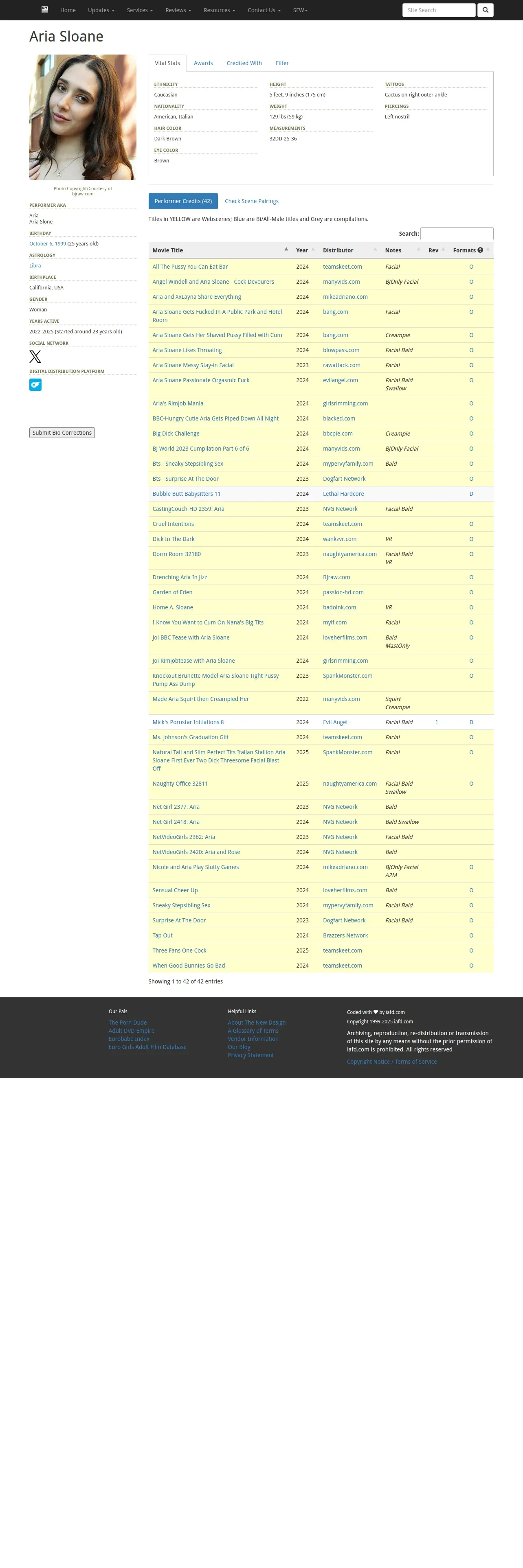Click the performer profile photo
The height and width of the screenshot is (1568, 523).
point(83,118)
